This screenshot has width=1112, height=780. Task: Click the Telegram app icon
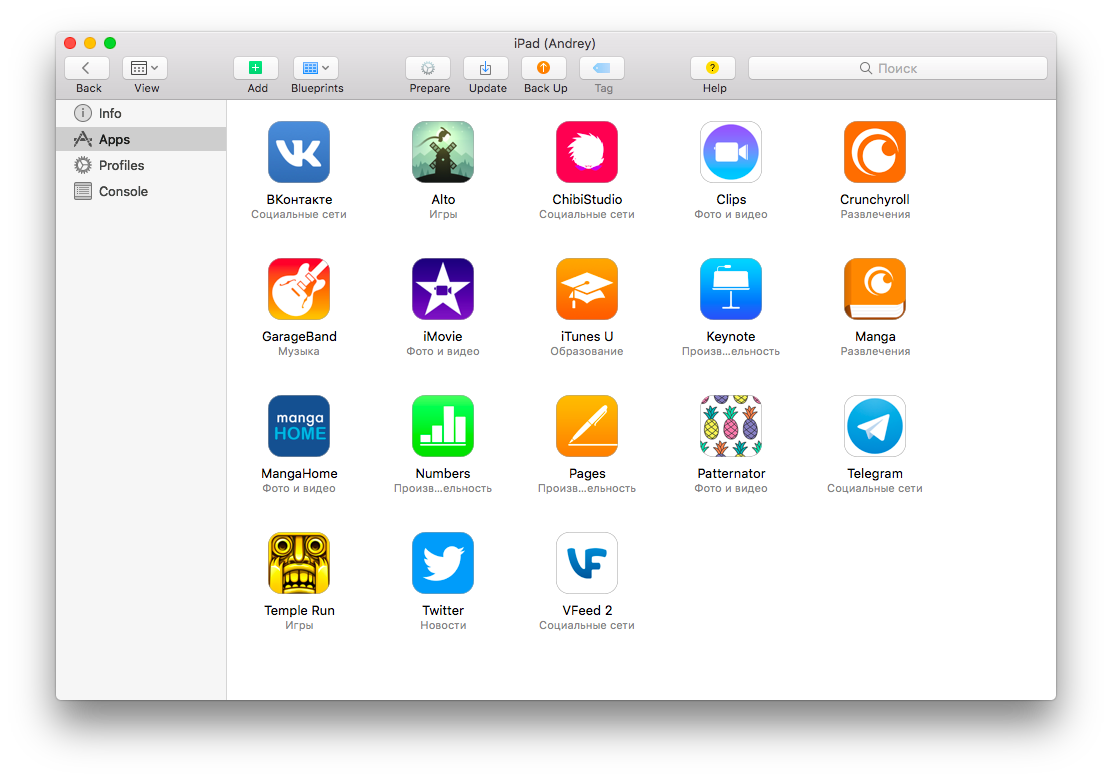coord(874,425)
